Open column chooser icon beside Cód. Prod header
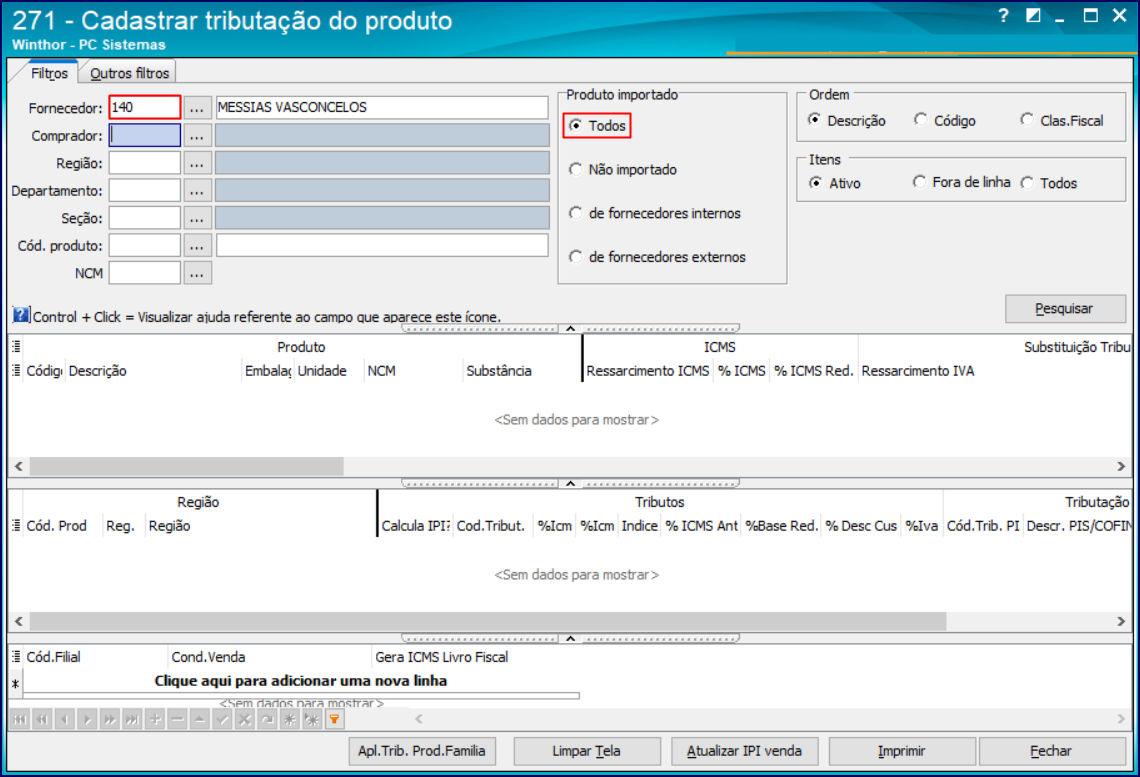Viewport: 1140px width, 777px height. coord(16,525)
